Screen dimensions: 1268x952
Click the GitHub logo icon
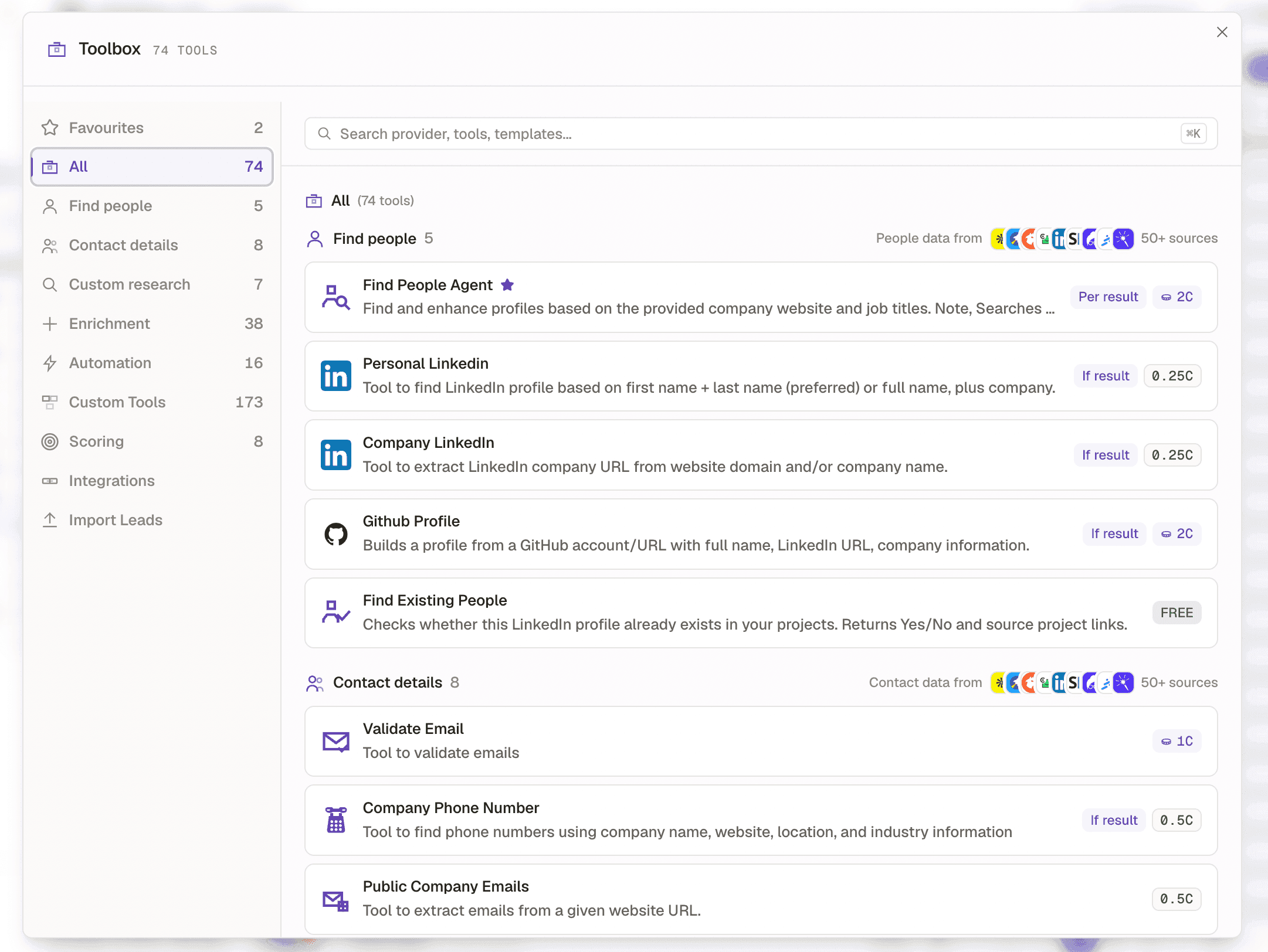pos(336,534)
